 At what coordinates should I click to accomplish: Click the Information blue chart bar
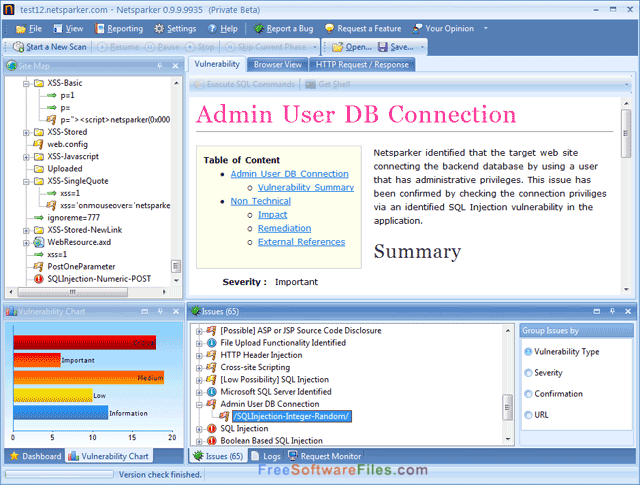[x=61, y=413]
